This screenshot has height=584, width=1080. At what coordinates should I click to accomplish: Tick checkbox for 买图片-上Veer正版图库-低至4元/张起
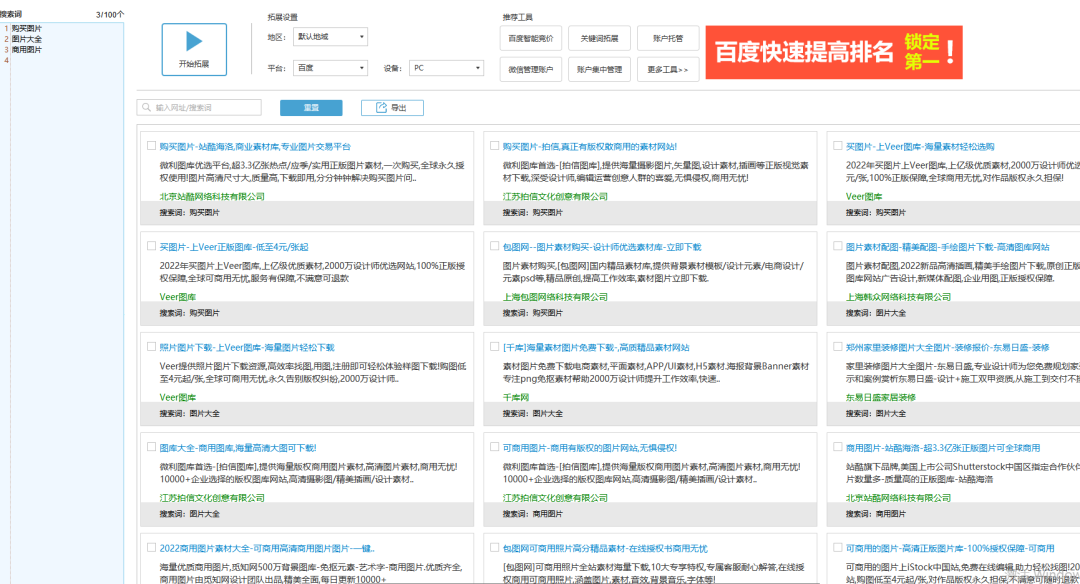tap(151, 246)
